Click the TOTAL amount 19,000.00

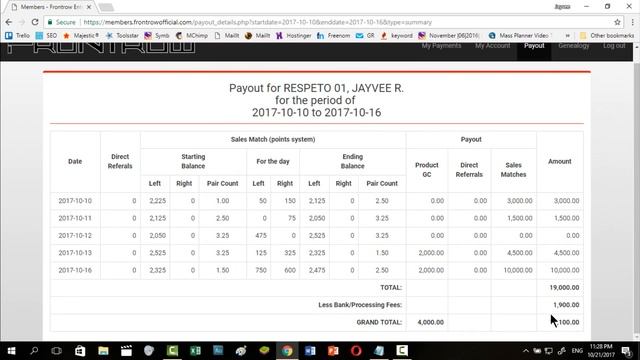(564, 287)
